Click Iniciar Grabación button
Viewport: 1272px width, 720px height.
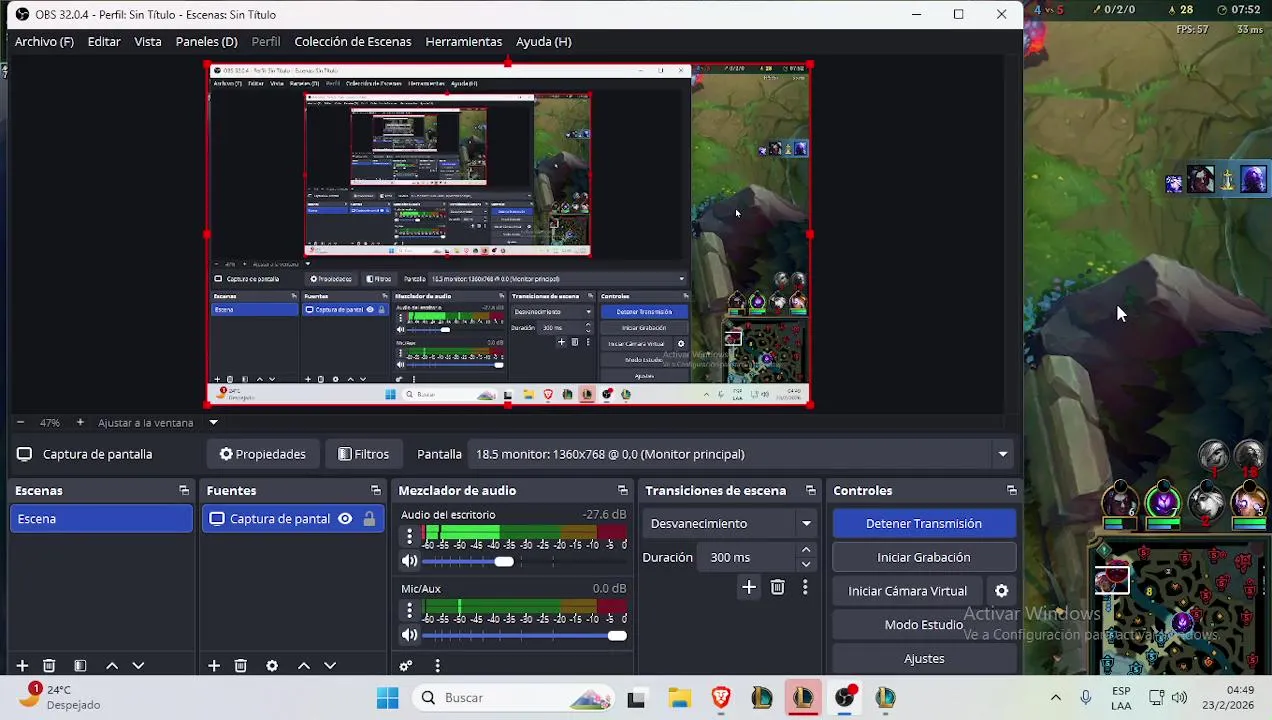point(924,558)
